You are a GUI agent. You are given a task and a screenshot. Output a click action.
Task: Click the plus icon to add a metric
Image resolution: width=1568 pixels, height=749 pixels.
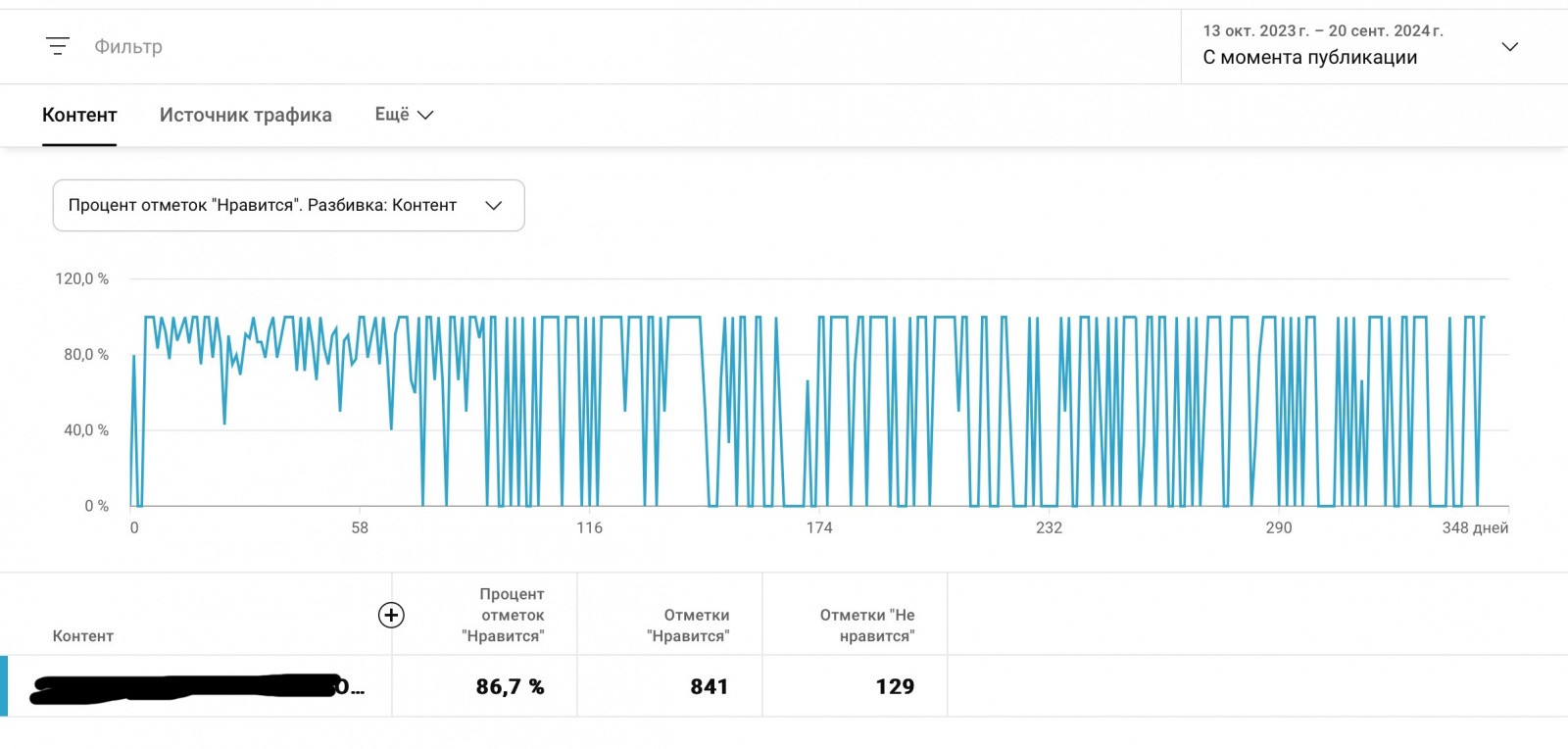tap(391, 615)
